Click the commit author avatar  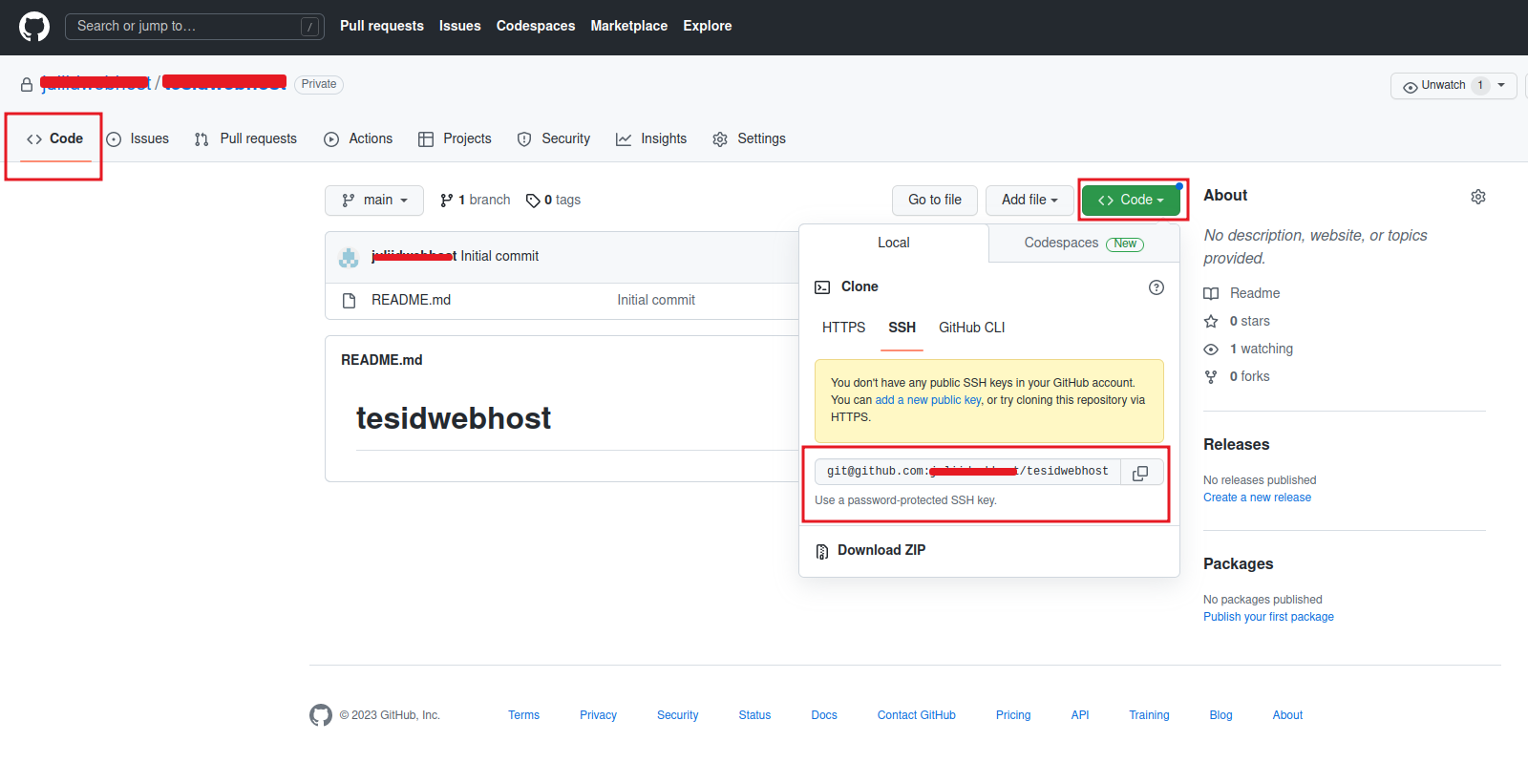pyautogui.click(x=349, y=257)
